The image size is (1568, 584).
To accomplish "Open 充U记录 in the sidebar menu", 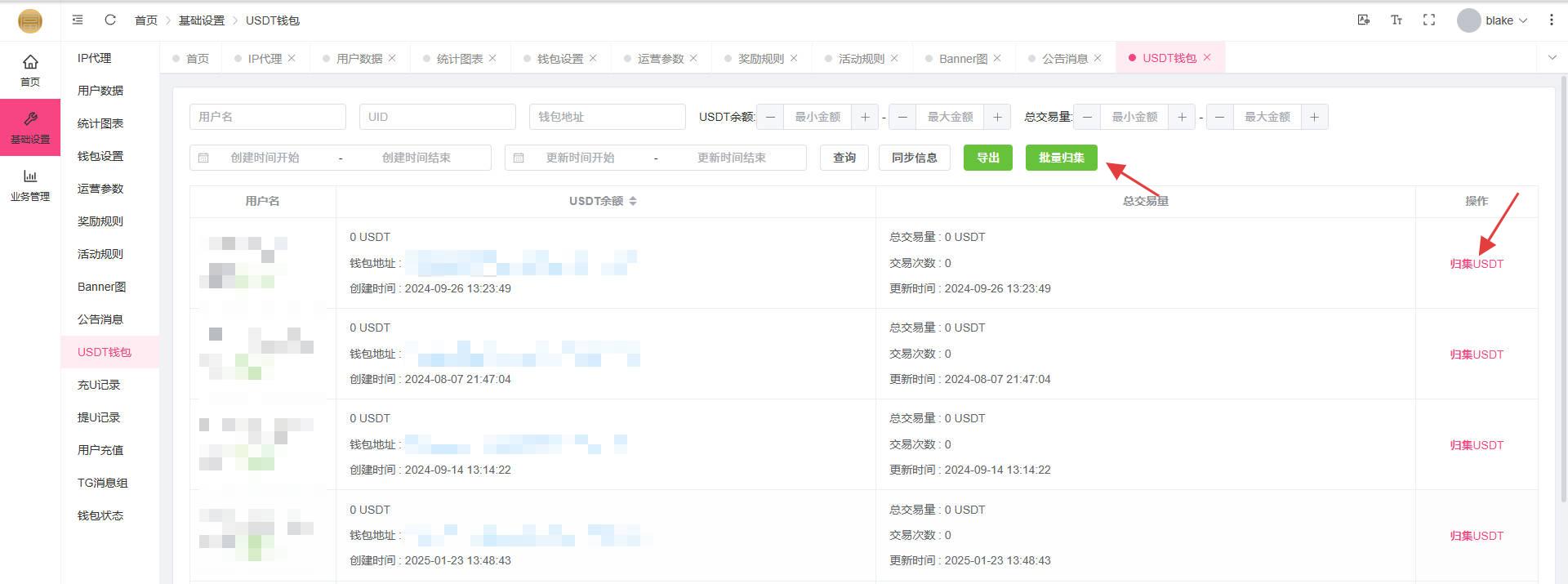I will pyautogui.click(x=99, y=385).
